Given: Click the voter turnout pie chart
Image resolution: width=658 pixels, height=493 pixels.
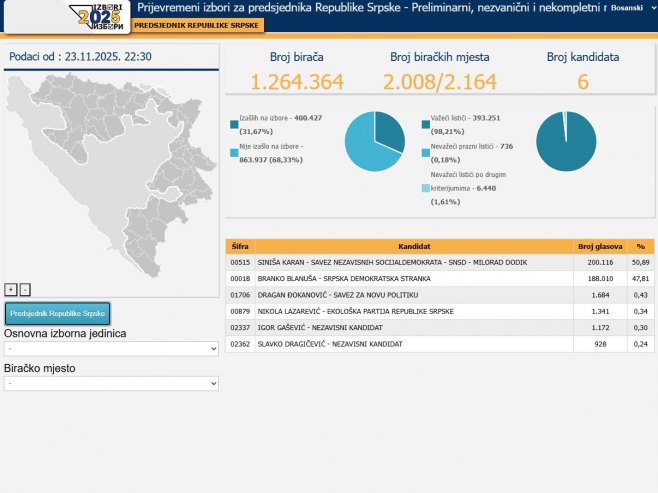Looking at the screenshot, I should pos(374,141).
